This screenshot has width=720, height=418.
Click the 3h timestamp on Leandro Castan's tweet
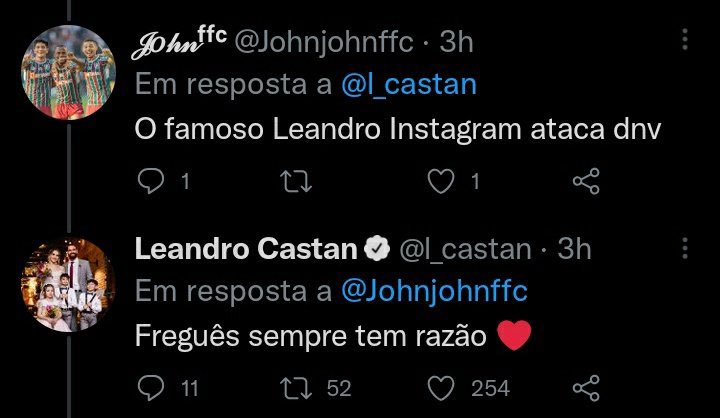pyautogui.click(x=573, y=248)
